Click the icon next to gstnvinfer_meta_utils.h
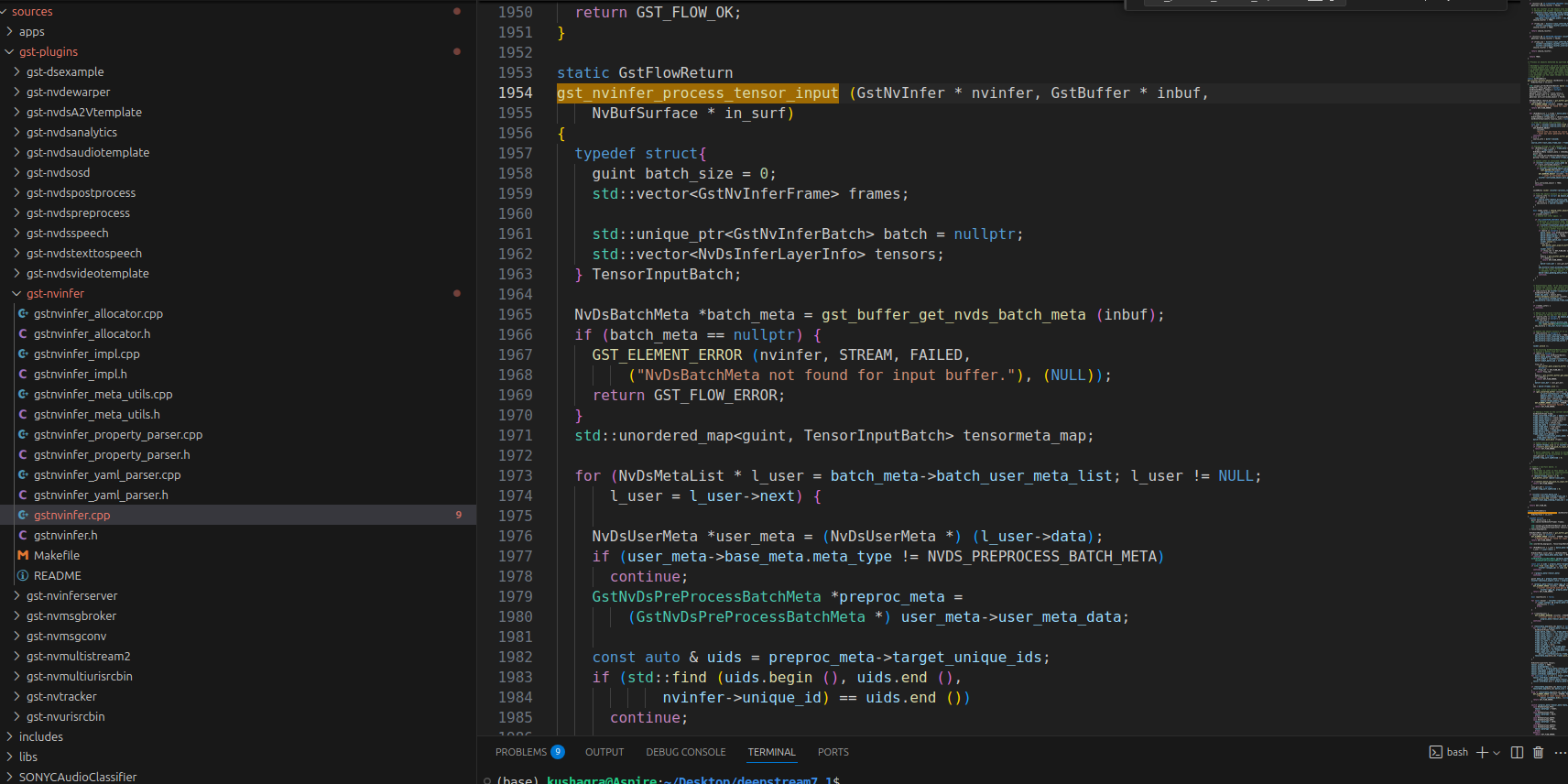 23,414
